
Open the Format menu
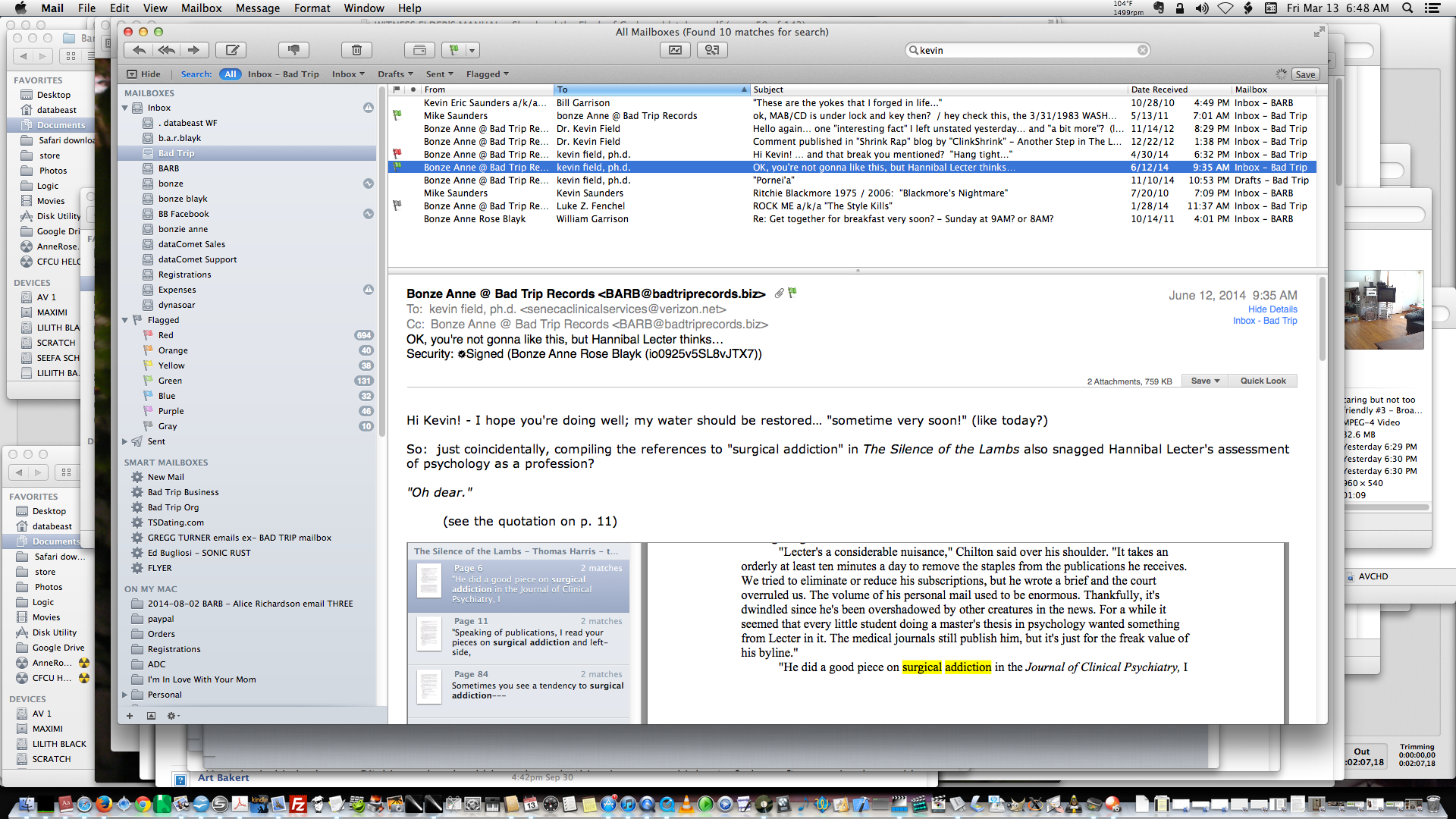[x=312, y=8]
